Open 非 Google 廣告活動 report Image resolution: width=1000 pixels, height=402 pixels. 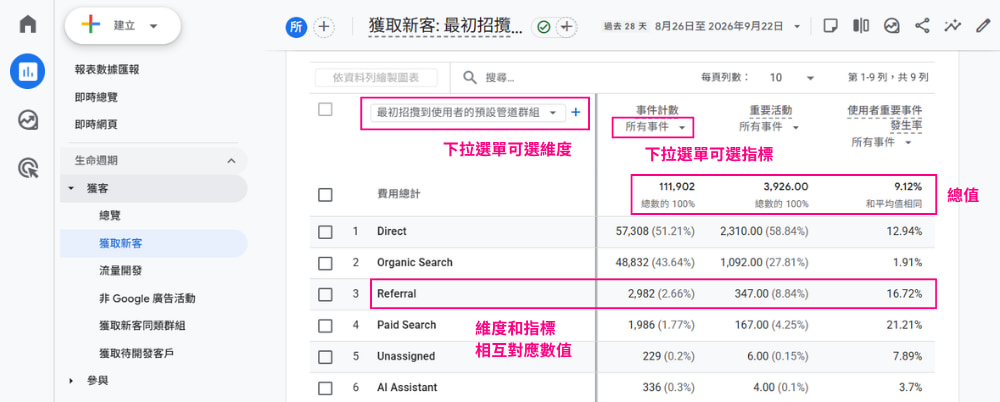pos(147,298)
